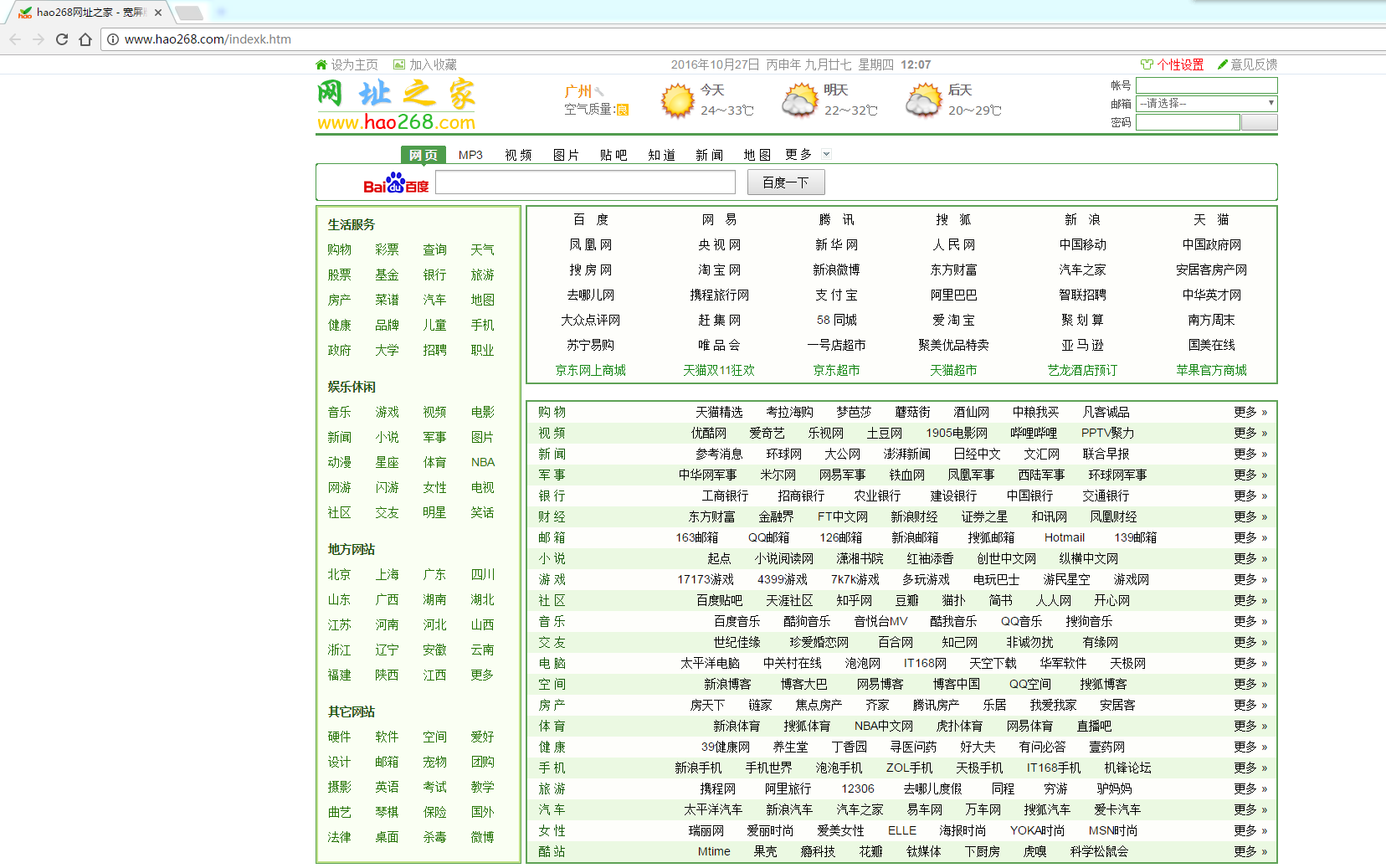This screenshot has width=1386, height=868.
Task: Open a new browser tab
Action: (188, 13)
